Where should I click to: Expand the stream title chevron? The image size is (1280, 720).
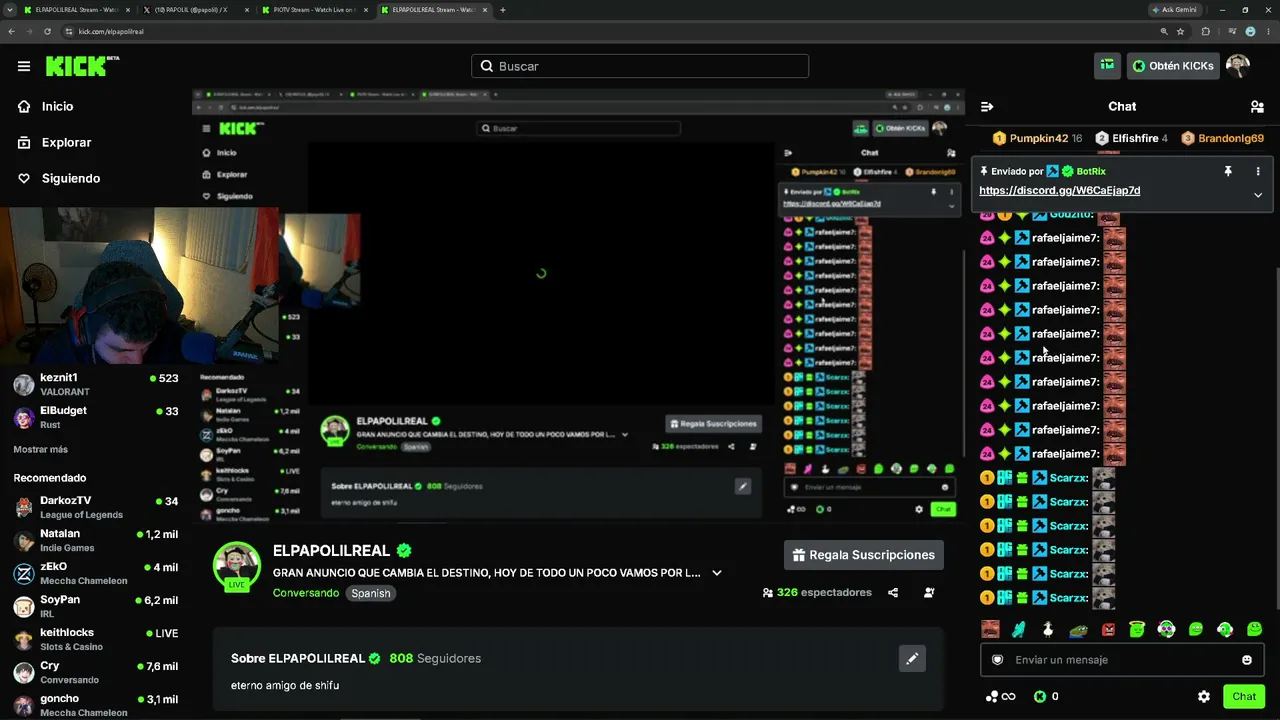click(717, 573)
